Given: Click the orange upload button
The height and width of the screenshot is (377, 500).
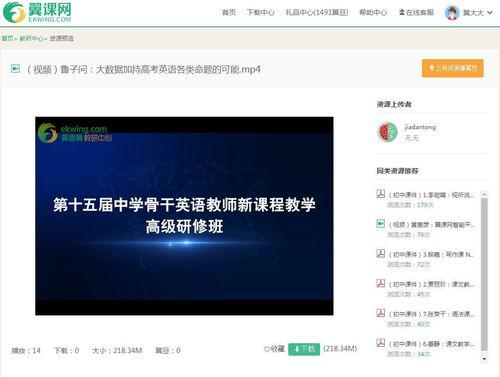Looking at the screenshot, I should tap(452, 68).
